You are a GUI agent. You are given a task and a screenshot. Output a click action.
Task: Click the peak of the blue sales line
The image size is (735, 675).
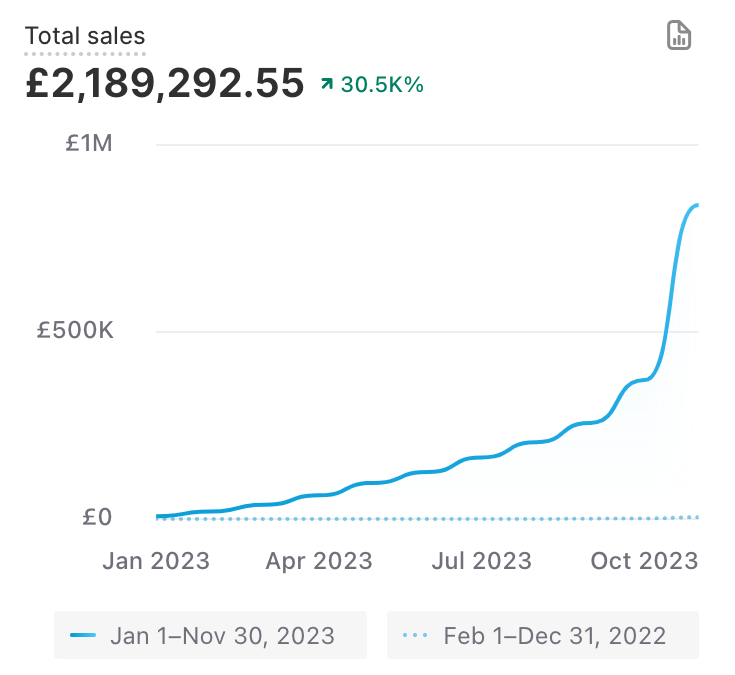pyautogui.click(x=695, y=205)
